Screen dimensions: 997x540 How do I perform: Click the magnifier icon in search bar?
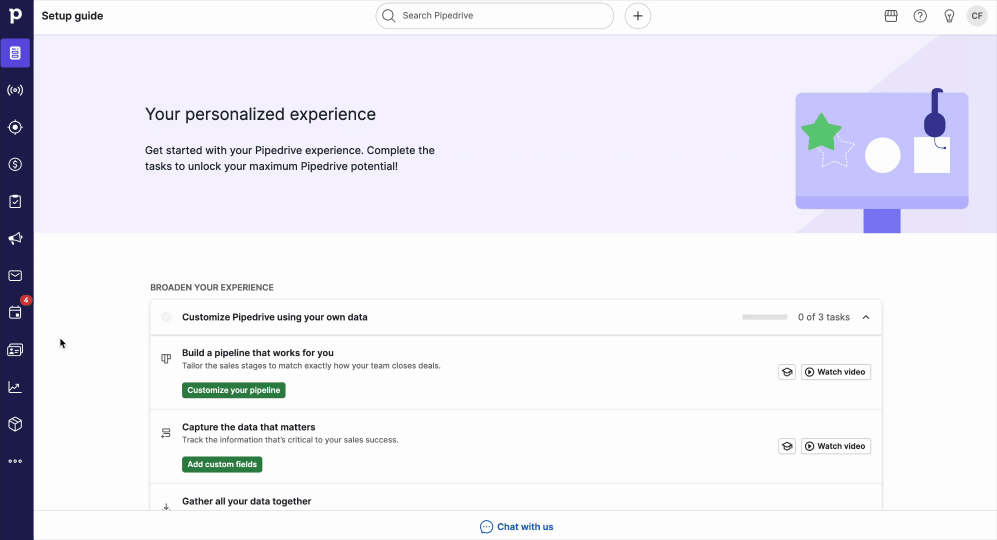pyautogui.click(x=388, y=16)
